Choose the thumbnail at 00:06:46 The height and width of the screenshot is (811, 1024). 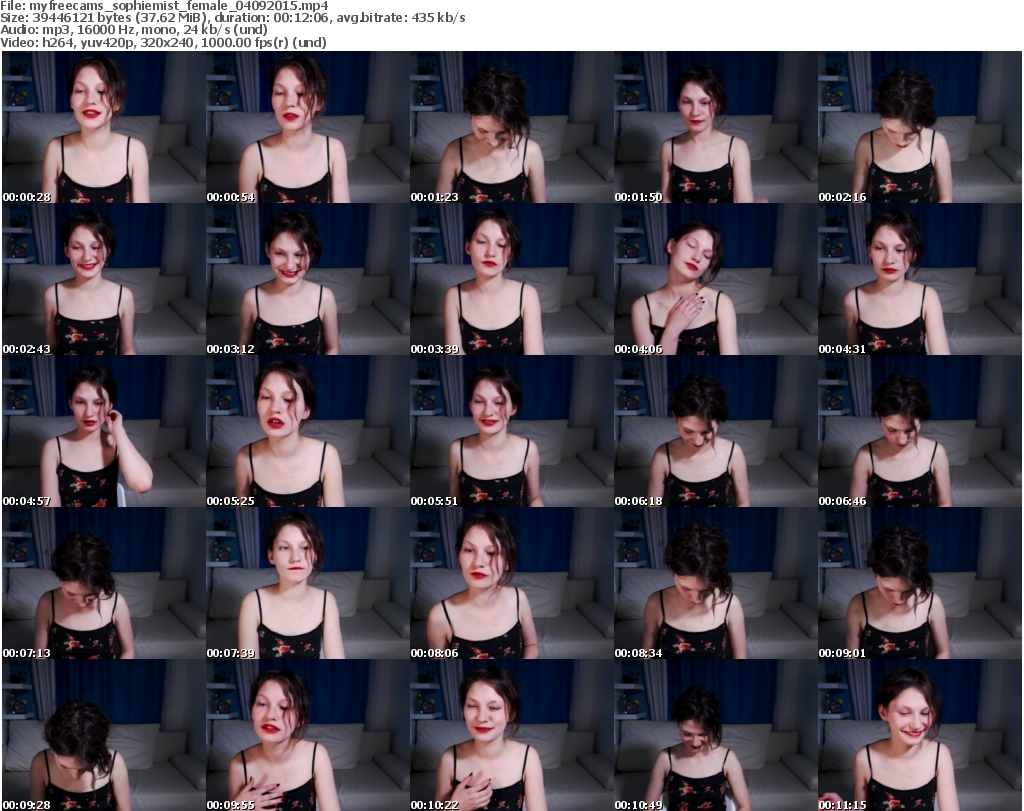(x=920, y=432)
